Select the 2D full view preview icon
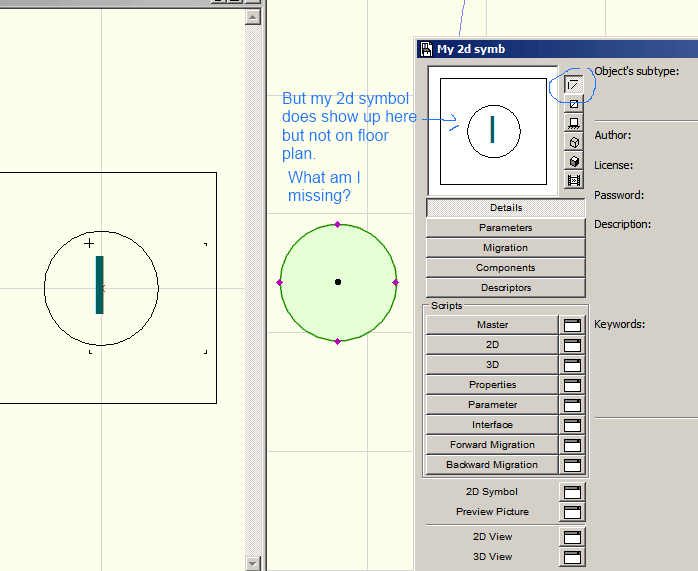This screenshot has height=571, width=698. [573, 104]
